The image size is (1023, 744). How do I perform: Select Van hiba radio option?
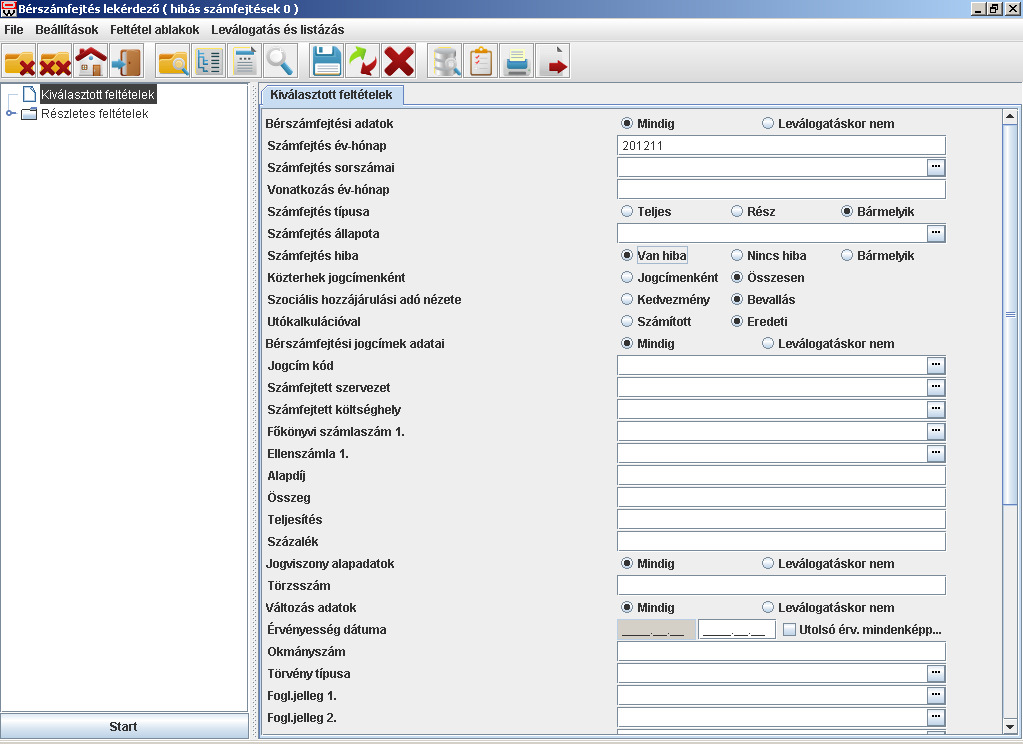[627, 255]
